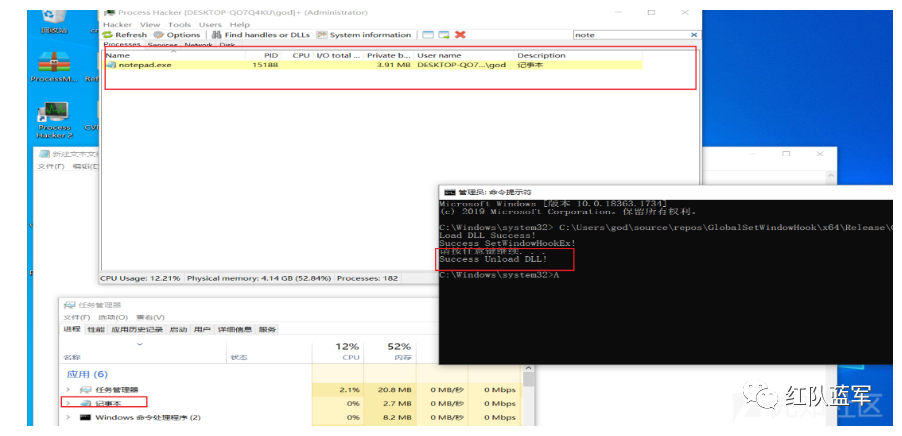This screenshot has width=902, height=436.
Task: Switch to the Disk tab
Action: [x=227, y=44]
